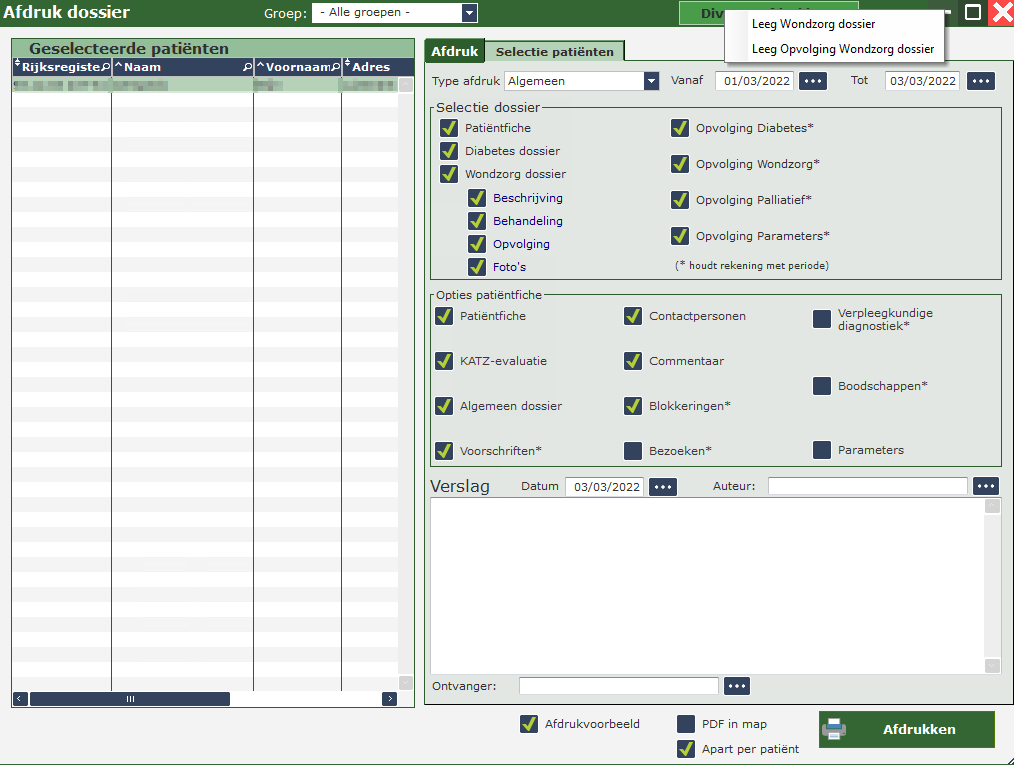Screen dimensions: 1014x765
Task: Enable the Bezoeken checkbox
Action: point(633,451)
